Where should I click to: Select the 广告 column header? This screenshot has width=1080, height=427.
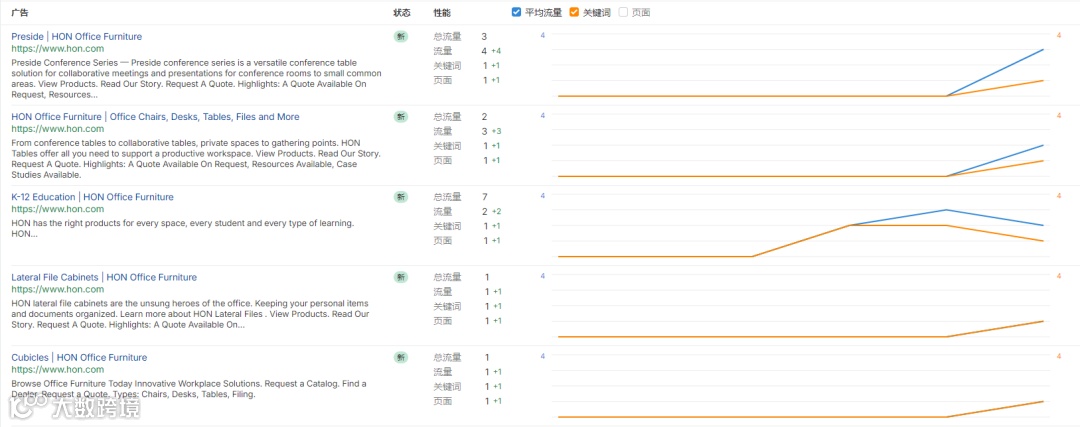click(20, 13)
